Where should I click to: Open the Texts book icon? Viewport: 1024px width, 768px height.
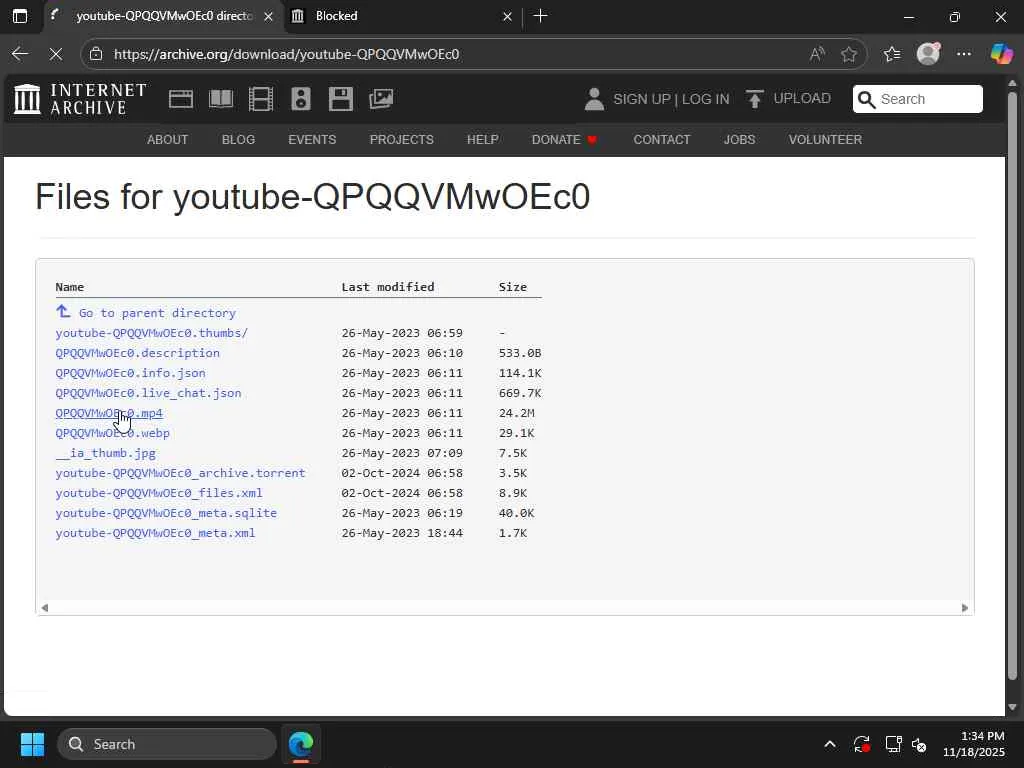pyautogui.click(x=221, y=99)
